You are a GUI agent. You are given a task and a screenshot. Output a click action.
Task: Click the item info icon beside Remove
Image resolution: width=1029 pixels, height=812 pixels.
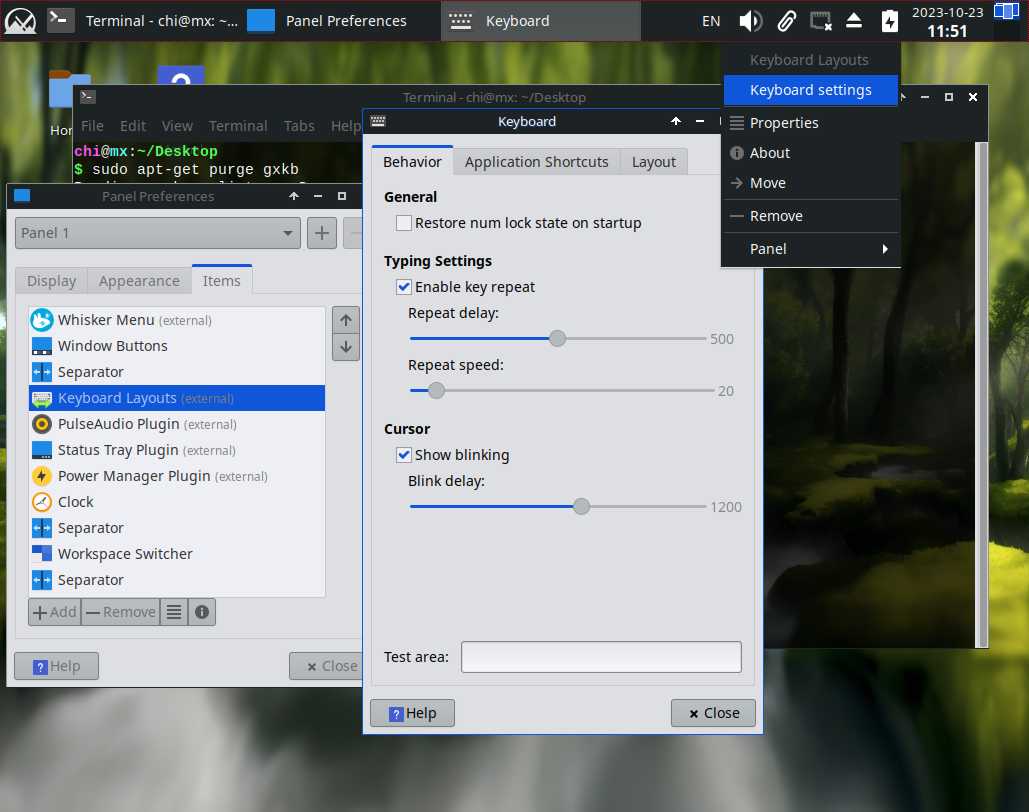point(202,612)
